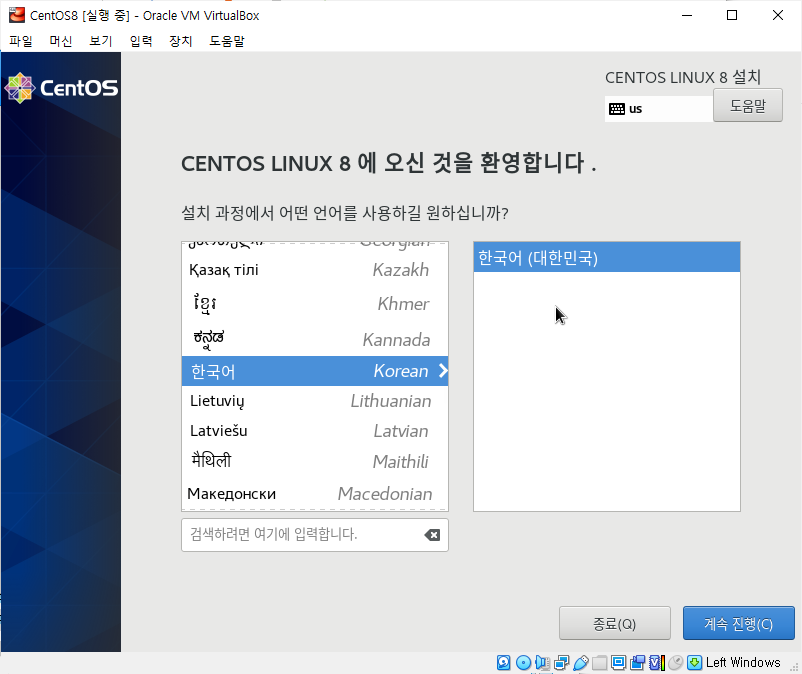This screenshot has width=802, height=674.
Task: Close the VirtualBox window
Action: 777,15
